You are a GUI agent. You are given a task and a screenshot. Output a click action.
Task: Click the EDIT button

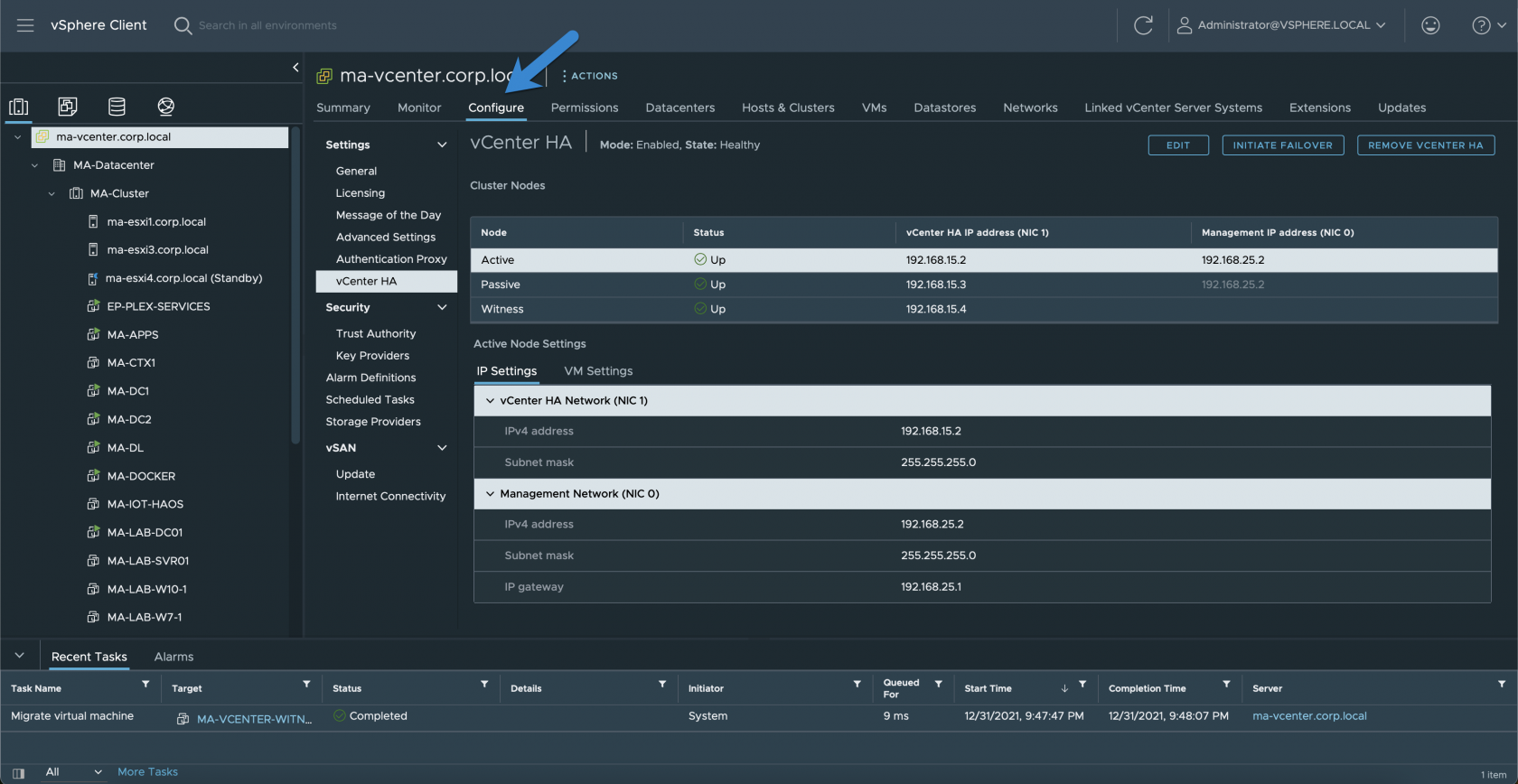click(x=1178, y=145)
